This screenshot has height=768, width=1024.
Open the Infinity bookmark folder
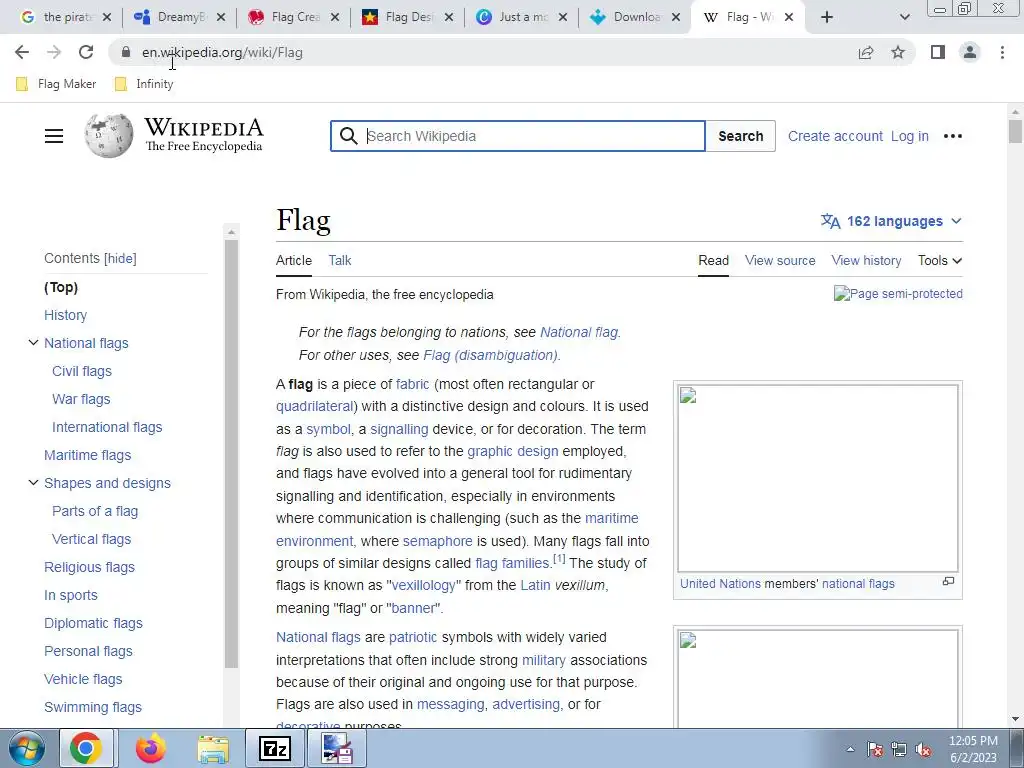pos(144,84)
